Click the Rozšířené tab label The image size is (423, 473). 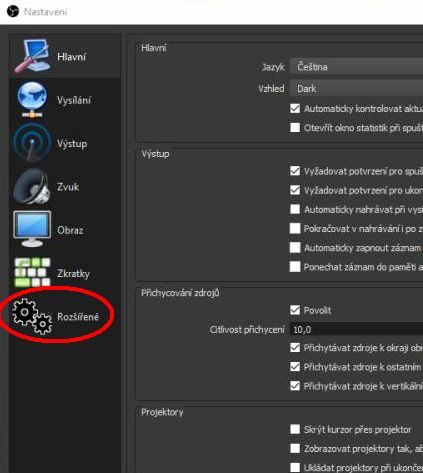pos(78,317)
